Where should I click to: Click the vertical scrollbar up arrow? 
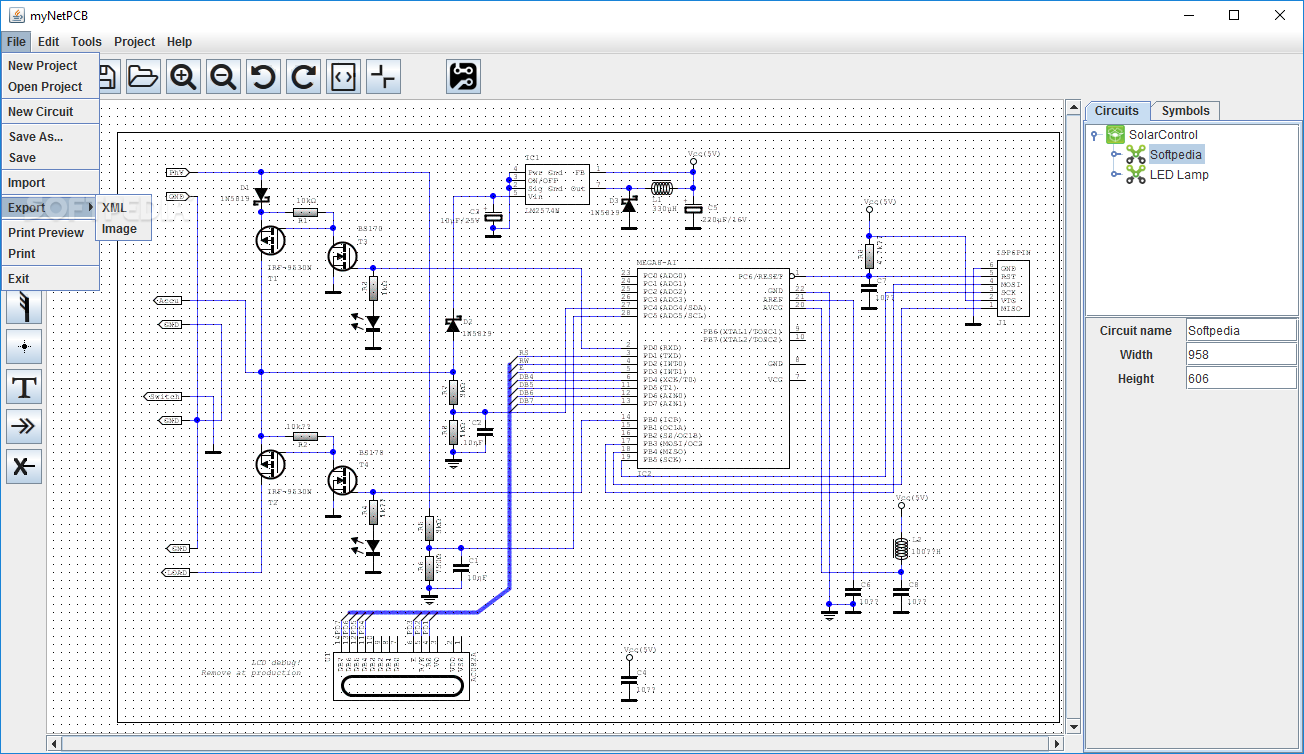point(1074,107)
